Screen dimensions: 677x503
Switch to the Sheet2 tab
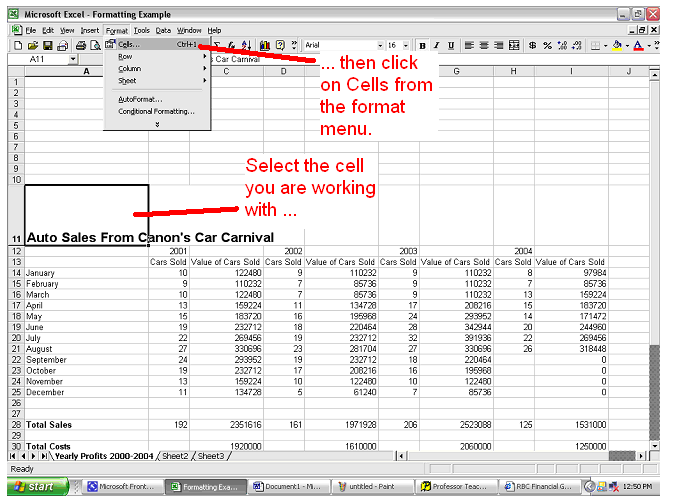point(175,455)
